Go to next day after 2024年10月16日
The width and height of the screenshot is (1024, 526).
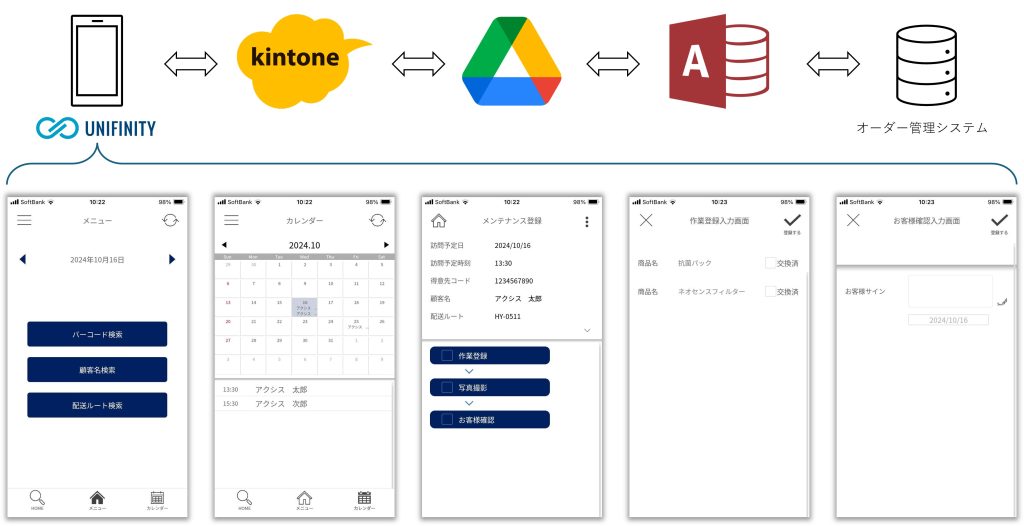pos(172,259)
